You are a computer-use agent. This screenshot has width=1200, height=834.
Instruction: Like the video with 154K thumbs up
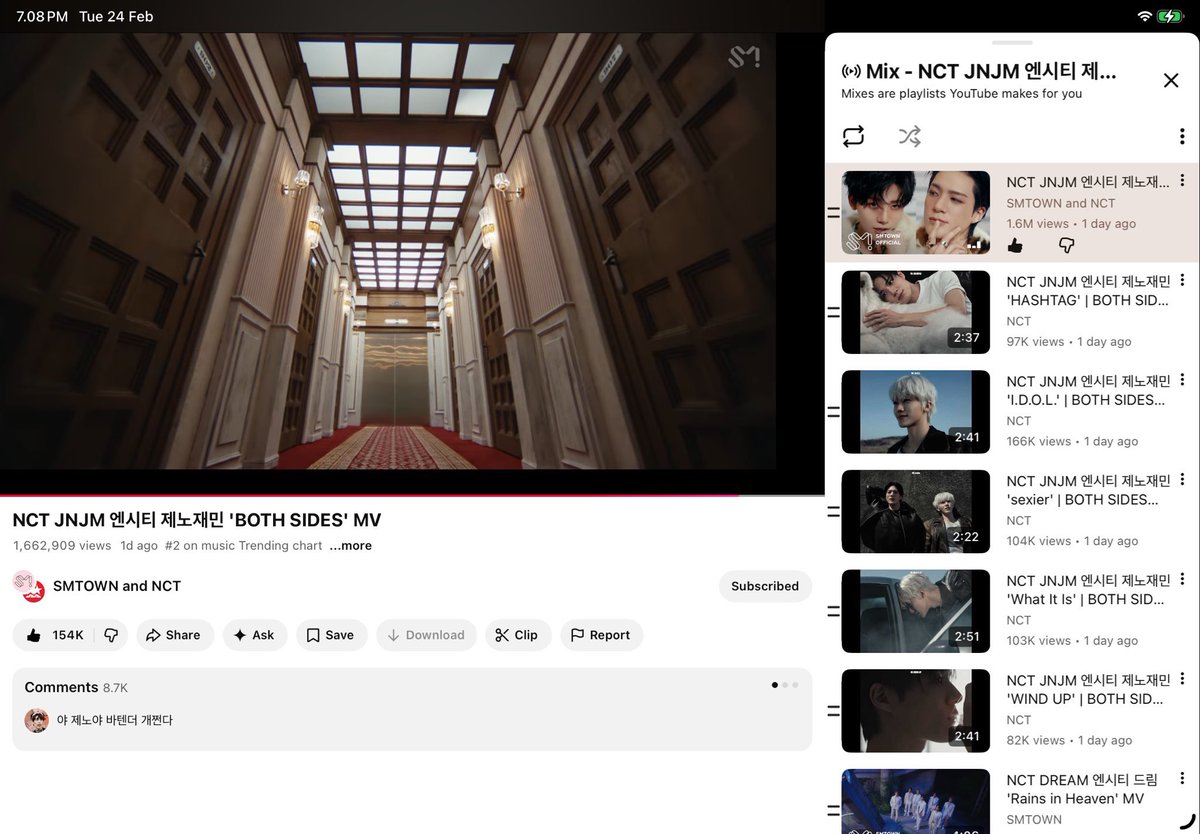click(x=54, y=635)
